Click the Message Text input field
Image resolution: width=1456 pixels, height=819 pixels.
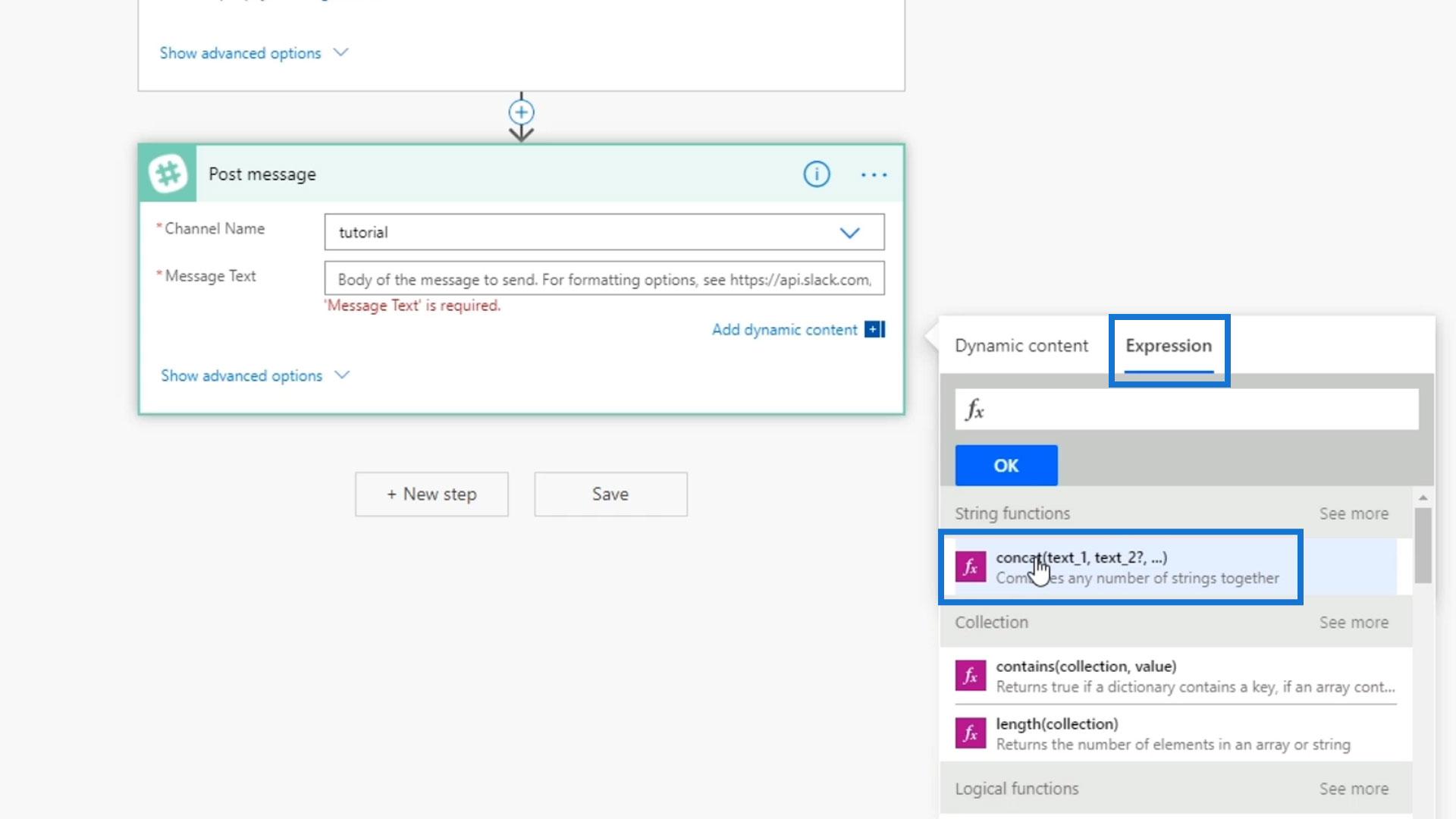click(x=604, y=279)
